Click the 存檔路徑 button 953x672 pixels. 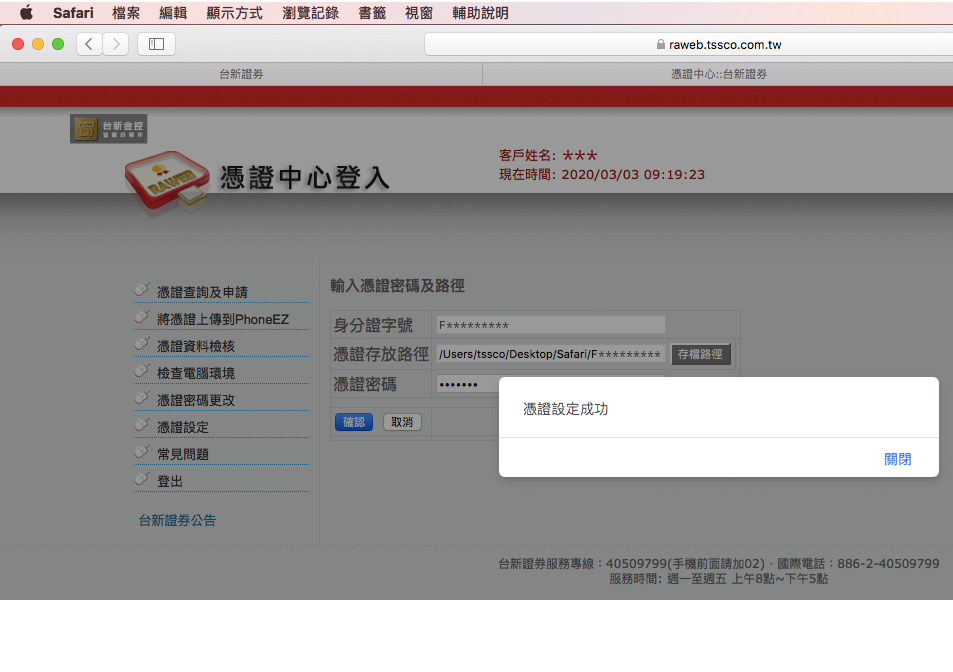pos(700,354)
